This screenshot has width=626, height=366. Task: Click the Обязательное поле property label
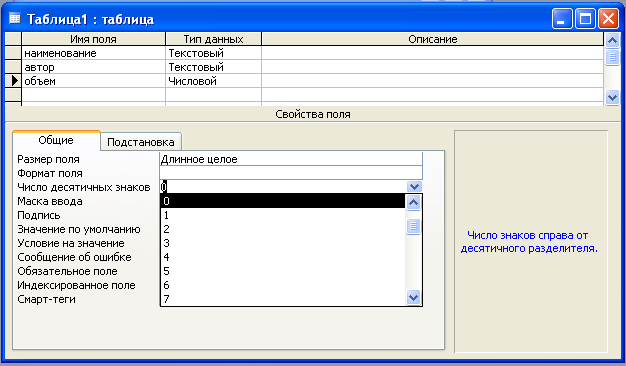point(67,271)
